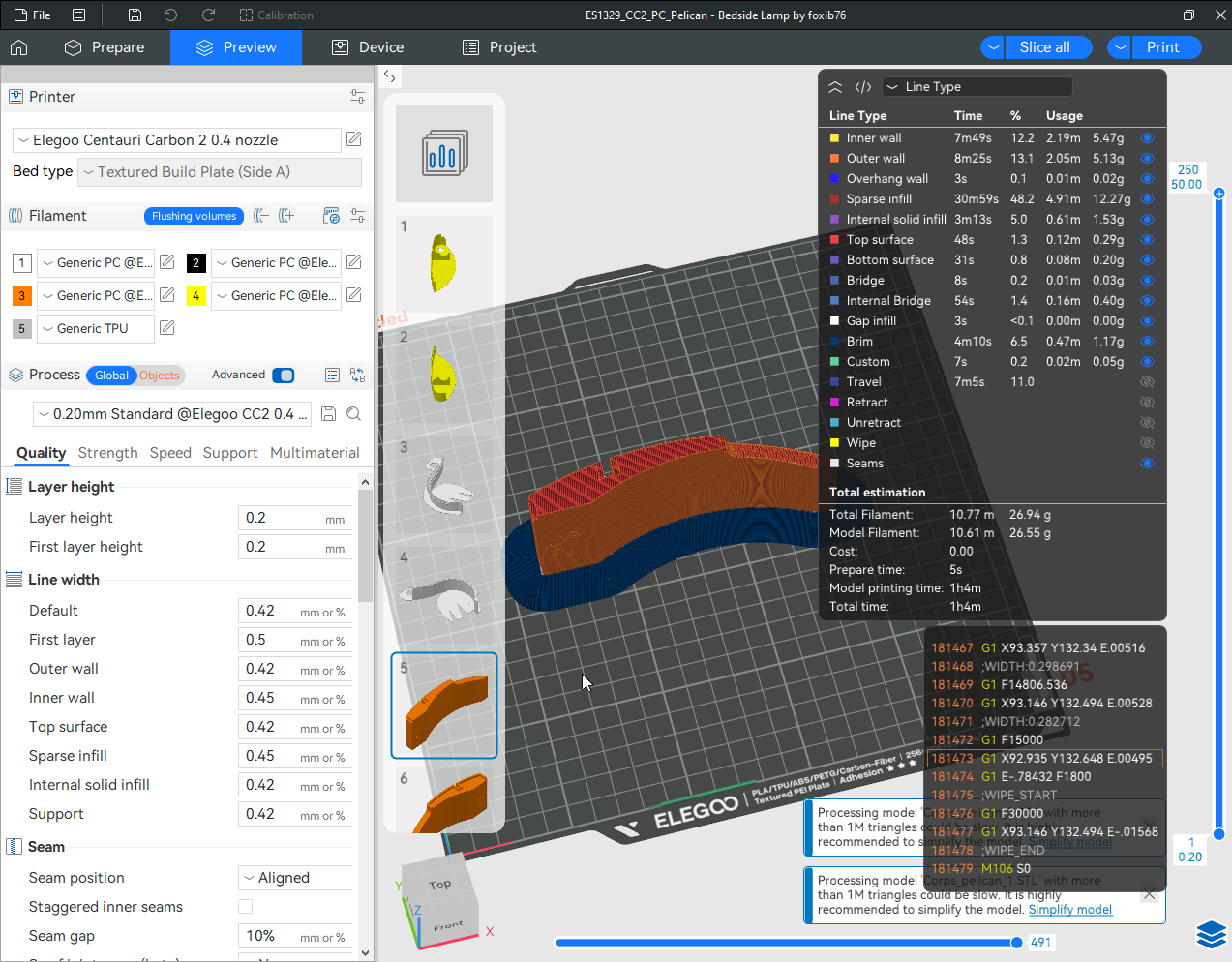
Task: Enable Staggered inner seams checkbox
Action: pos(246,907)
